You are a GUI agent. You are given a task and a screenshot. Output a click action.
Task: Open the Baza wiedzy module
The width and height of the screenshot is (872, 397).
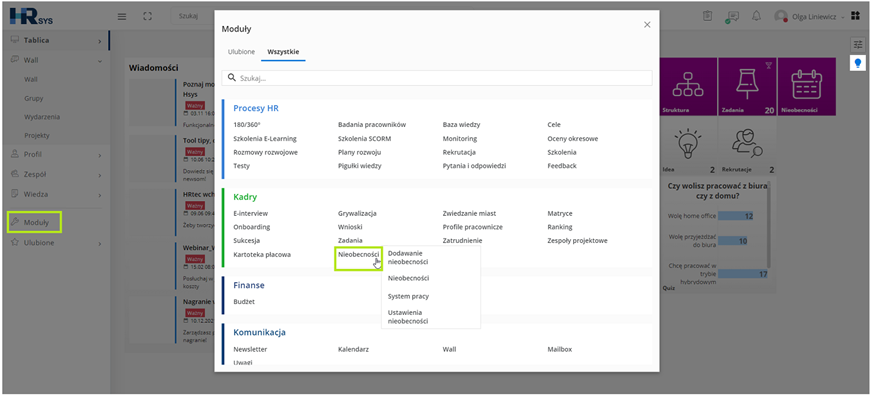coord(462,125)
